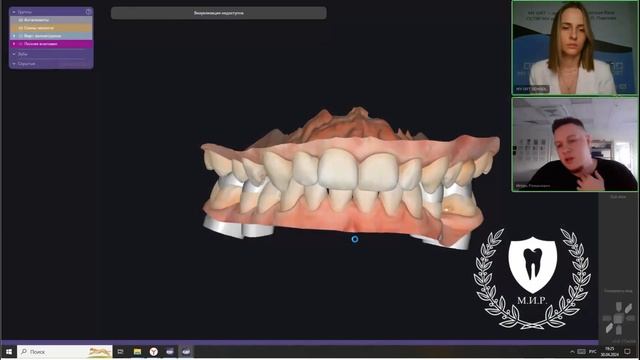Select the teal group row label
This screenshot has height=360, width=640.
coord(42,36)
